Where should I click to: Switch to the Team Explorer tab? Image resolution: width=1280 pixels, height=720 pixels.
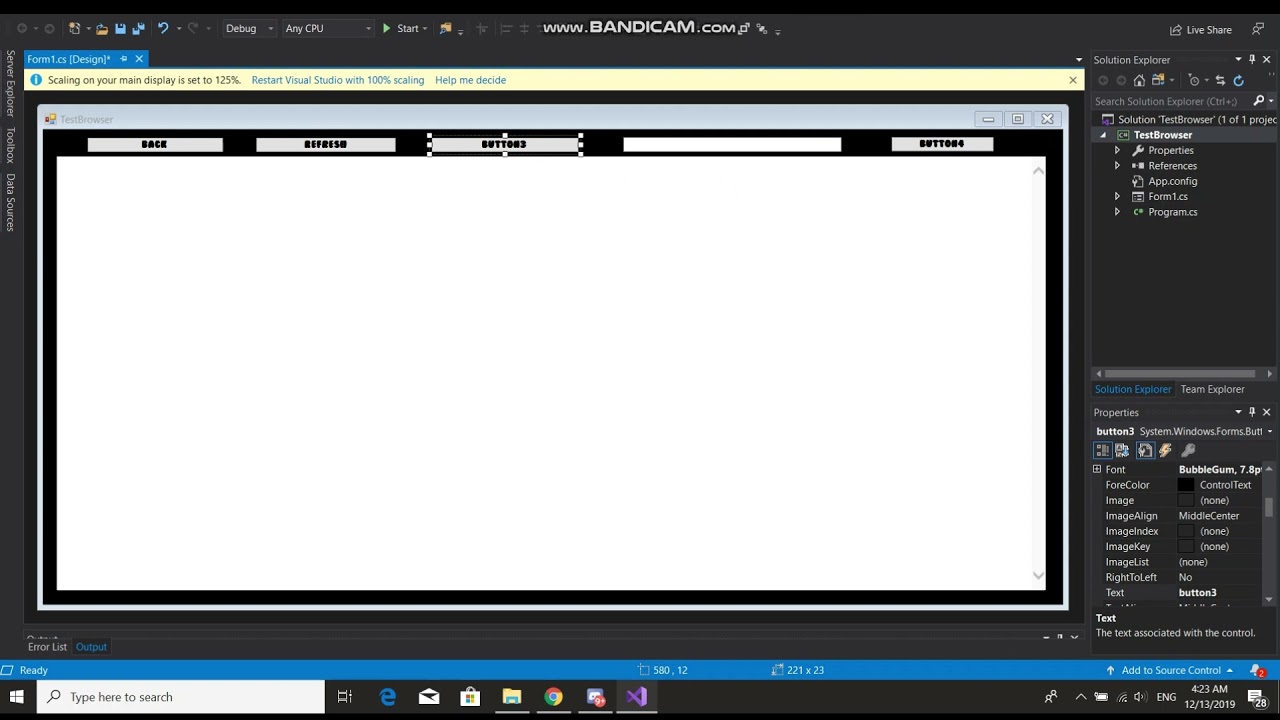1212,389
